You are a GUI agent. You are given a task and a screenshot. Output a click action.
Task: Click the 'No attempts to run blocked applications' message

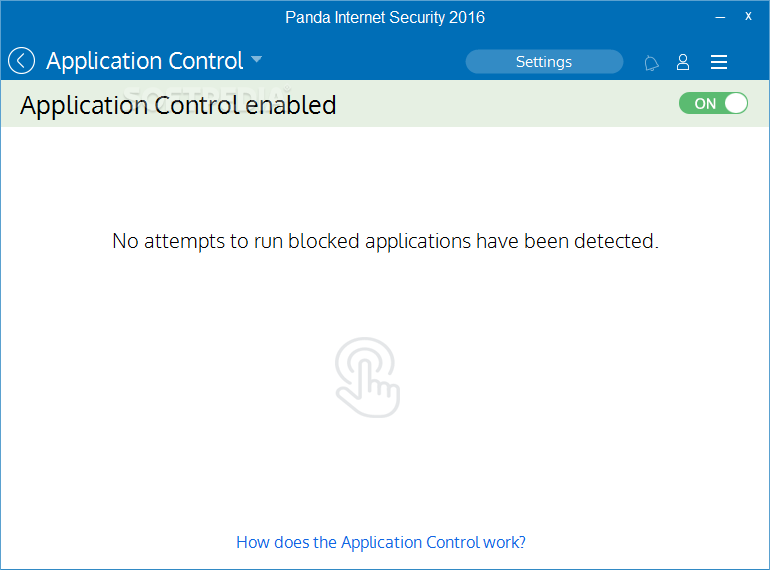pyautogui.click(x=385, y=241)
